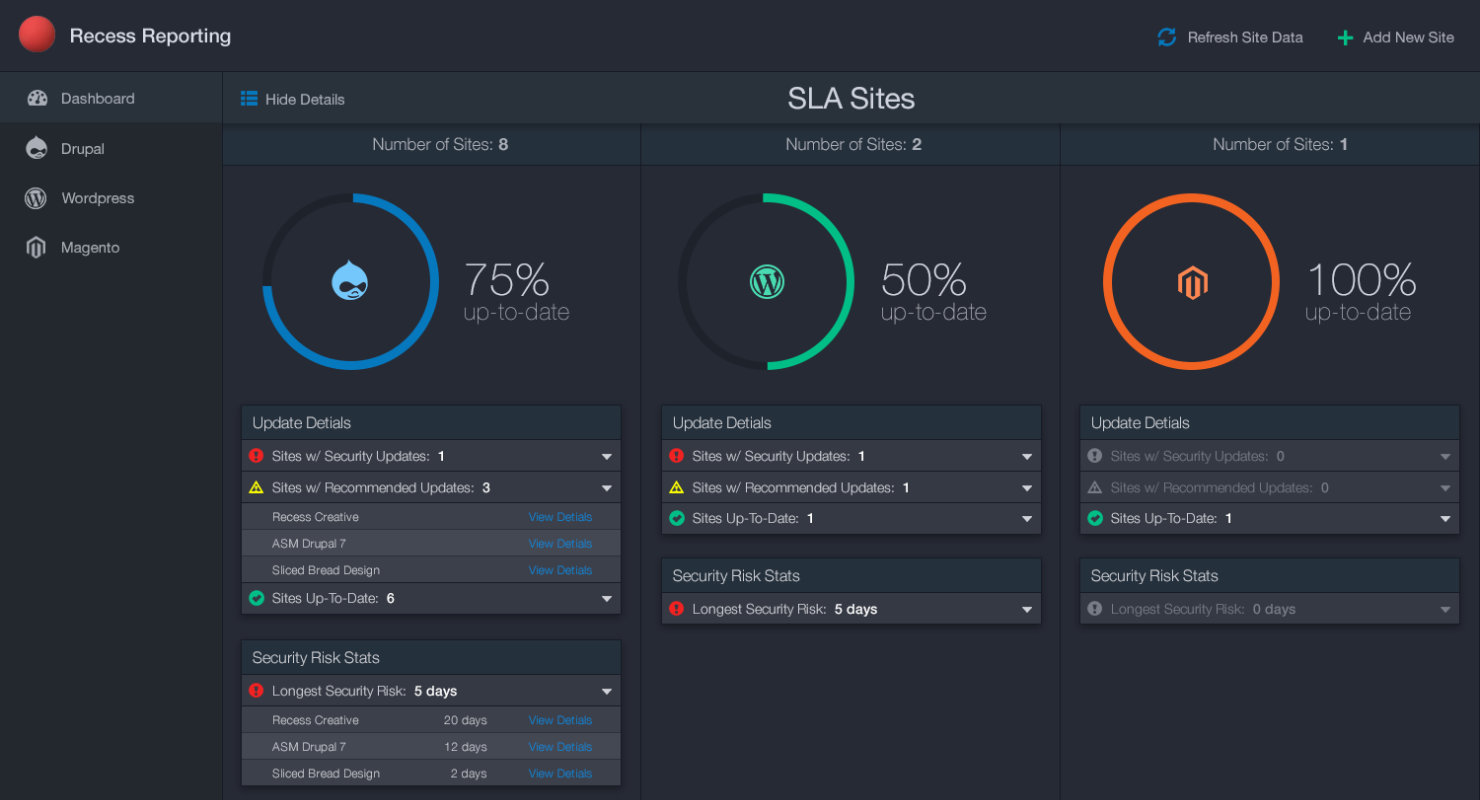Click the grey alert icon in Magento Longest Security Risk
The width and height of the screenshot is (1480, 800).
click(x=1095, y=609)
